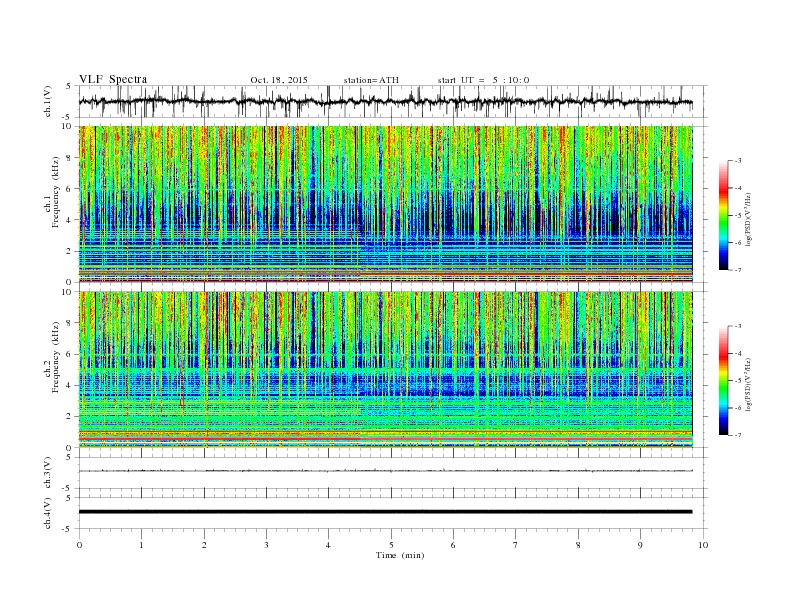
Task: Click the -7 label on ch.1 colorbar
Action: tap(737, 270)
